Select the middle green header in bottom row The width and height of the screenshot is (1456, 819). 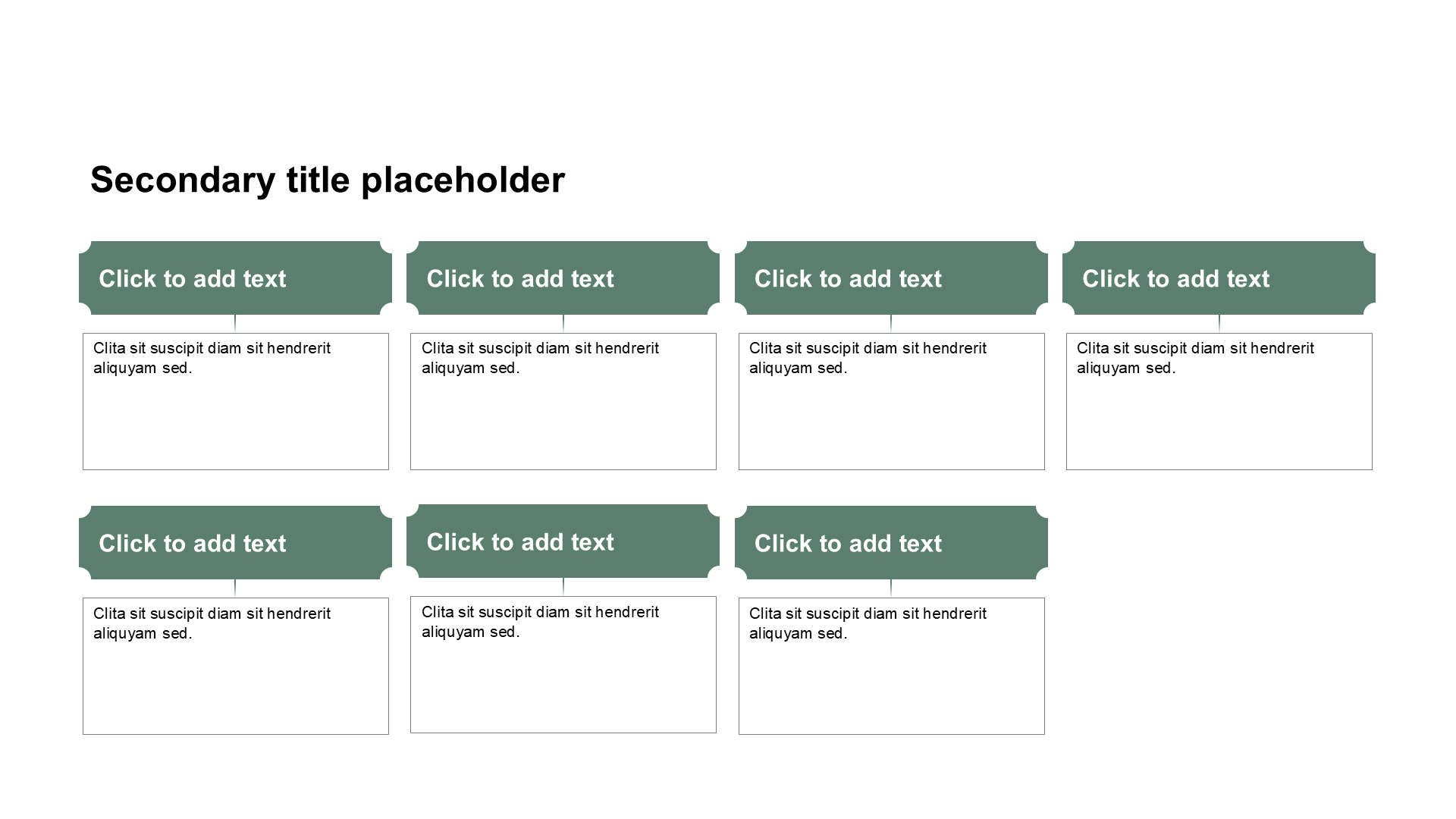pyautogui.click(x=563, y=541)
